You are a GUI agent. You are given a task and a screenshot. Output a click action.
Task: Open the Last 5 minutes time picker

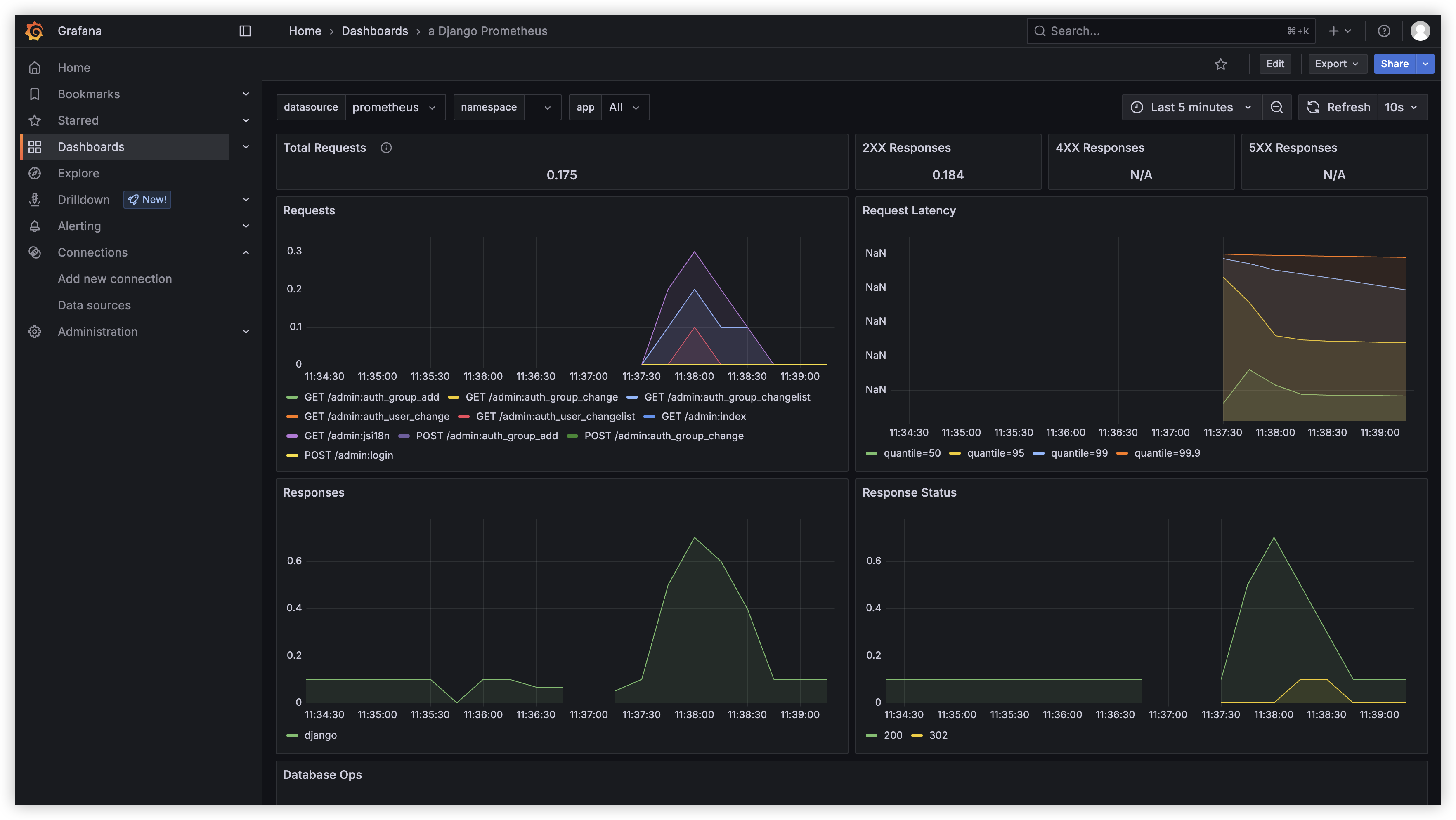tap(1192, 107)
